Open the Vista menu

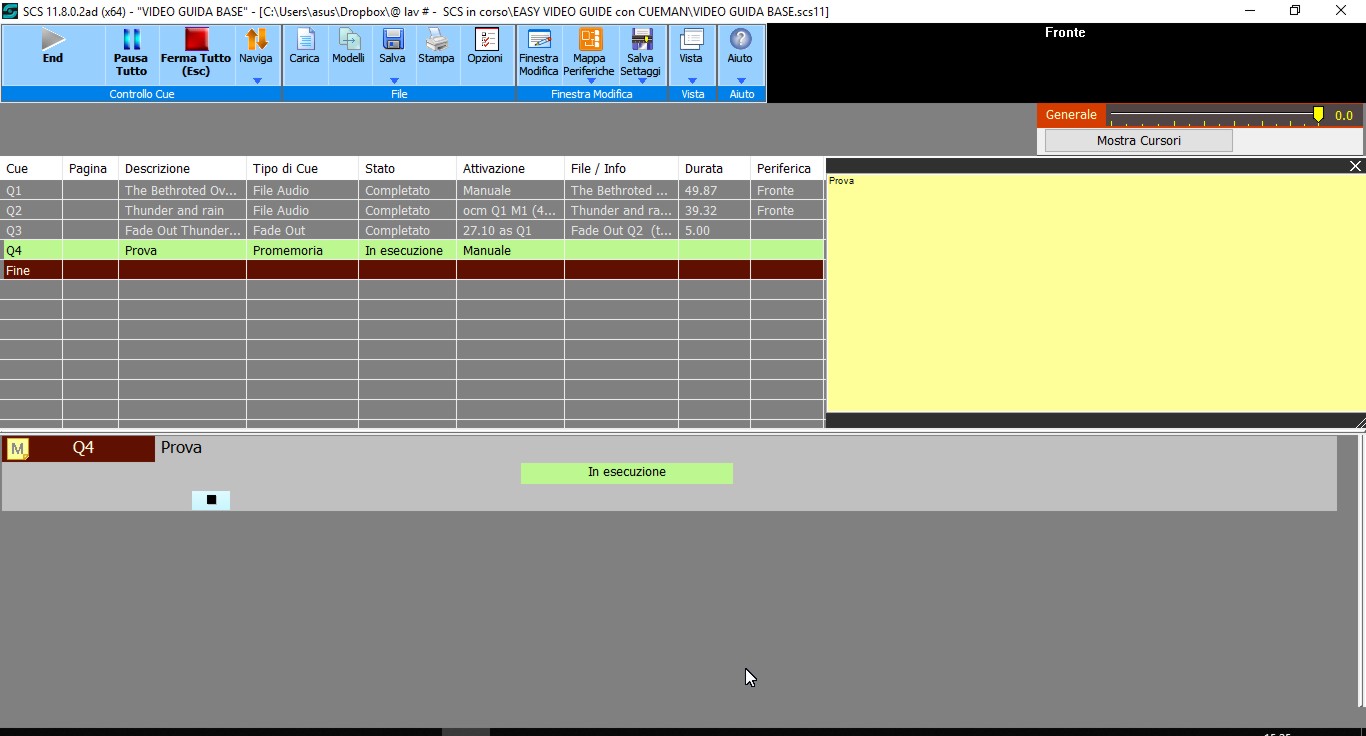click(x=691, y=52)
